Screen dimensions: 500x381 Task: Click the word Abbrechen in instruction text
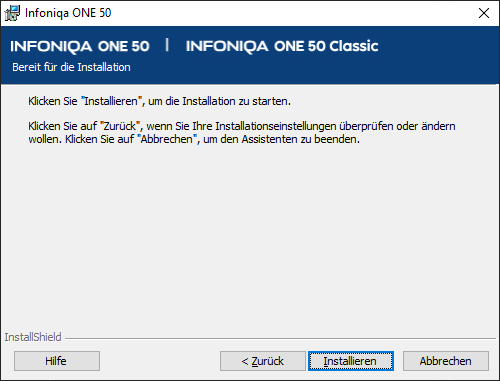coord(167,139)
